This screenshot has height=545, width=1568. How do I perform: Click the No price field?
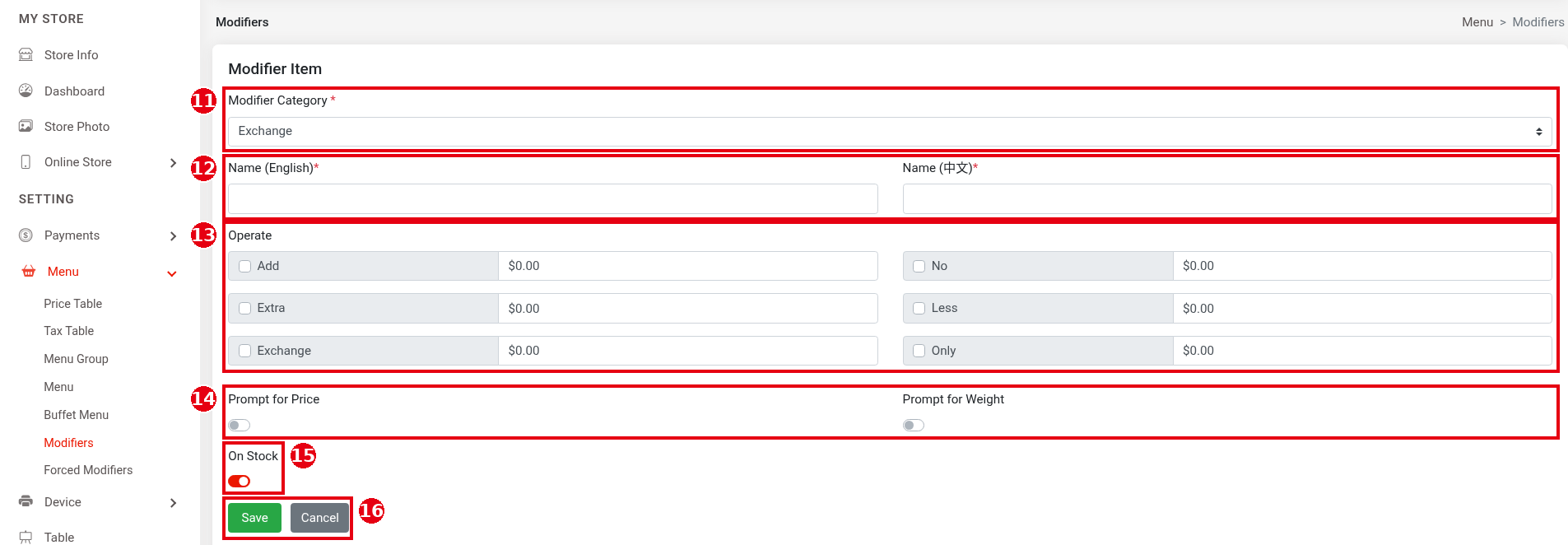tap(1363, 266)
